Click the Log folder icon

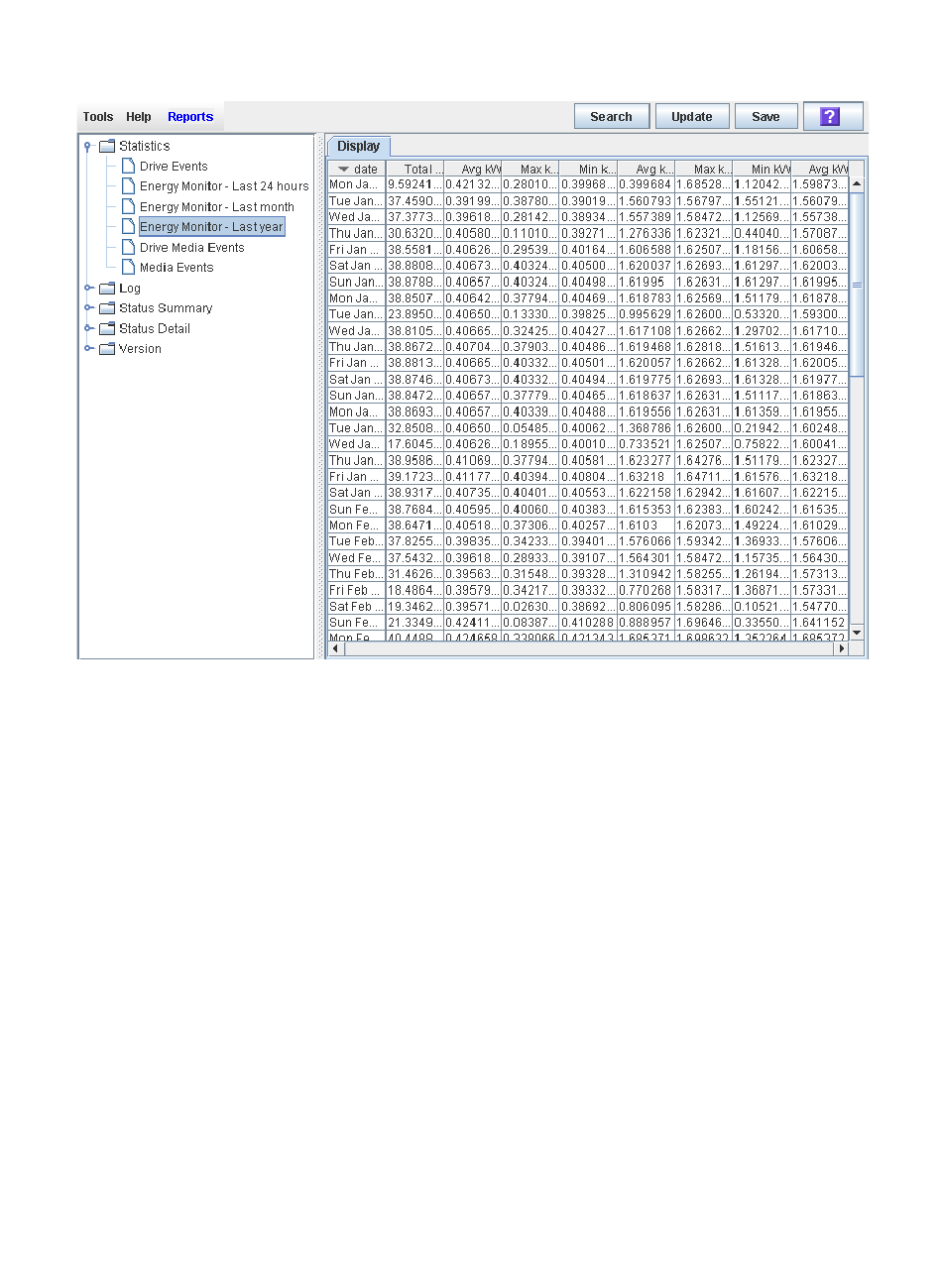click(x=107, y=289)
